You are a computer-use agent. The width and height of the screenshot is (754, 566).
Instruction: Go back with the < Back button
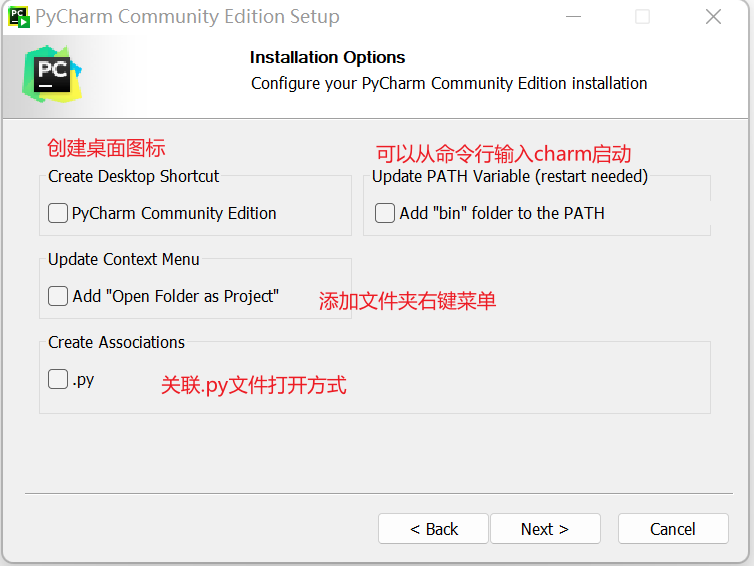[x=433, y=529]
